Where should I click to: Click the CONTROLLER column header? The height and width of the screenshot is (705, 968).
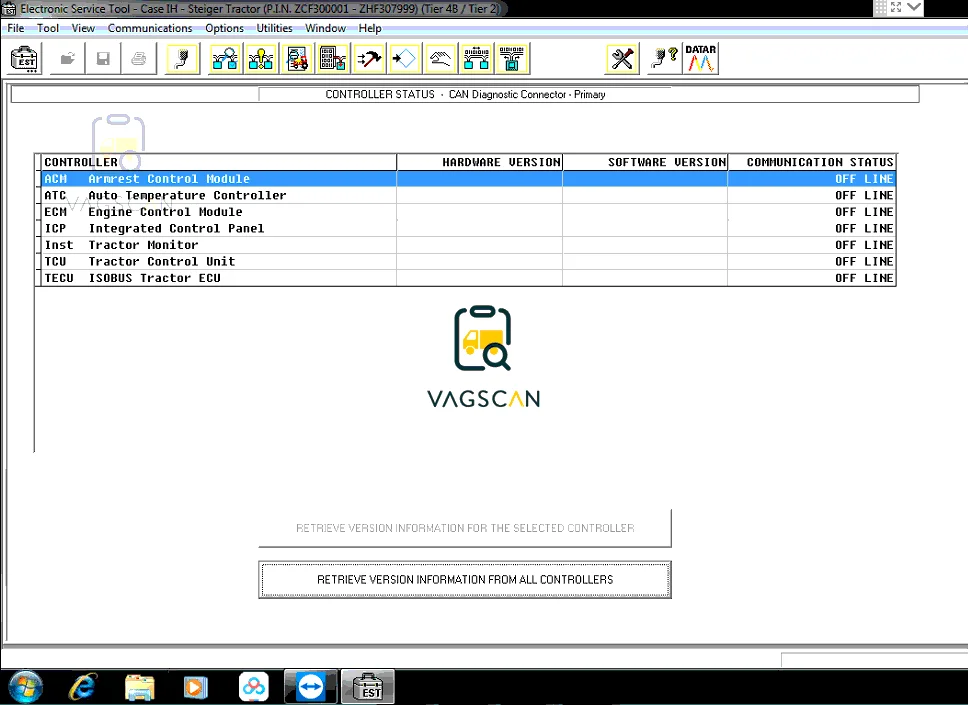click(x=219, y=162)
